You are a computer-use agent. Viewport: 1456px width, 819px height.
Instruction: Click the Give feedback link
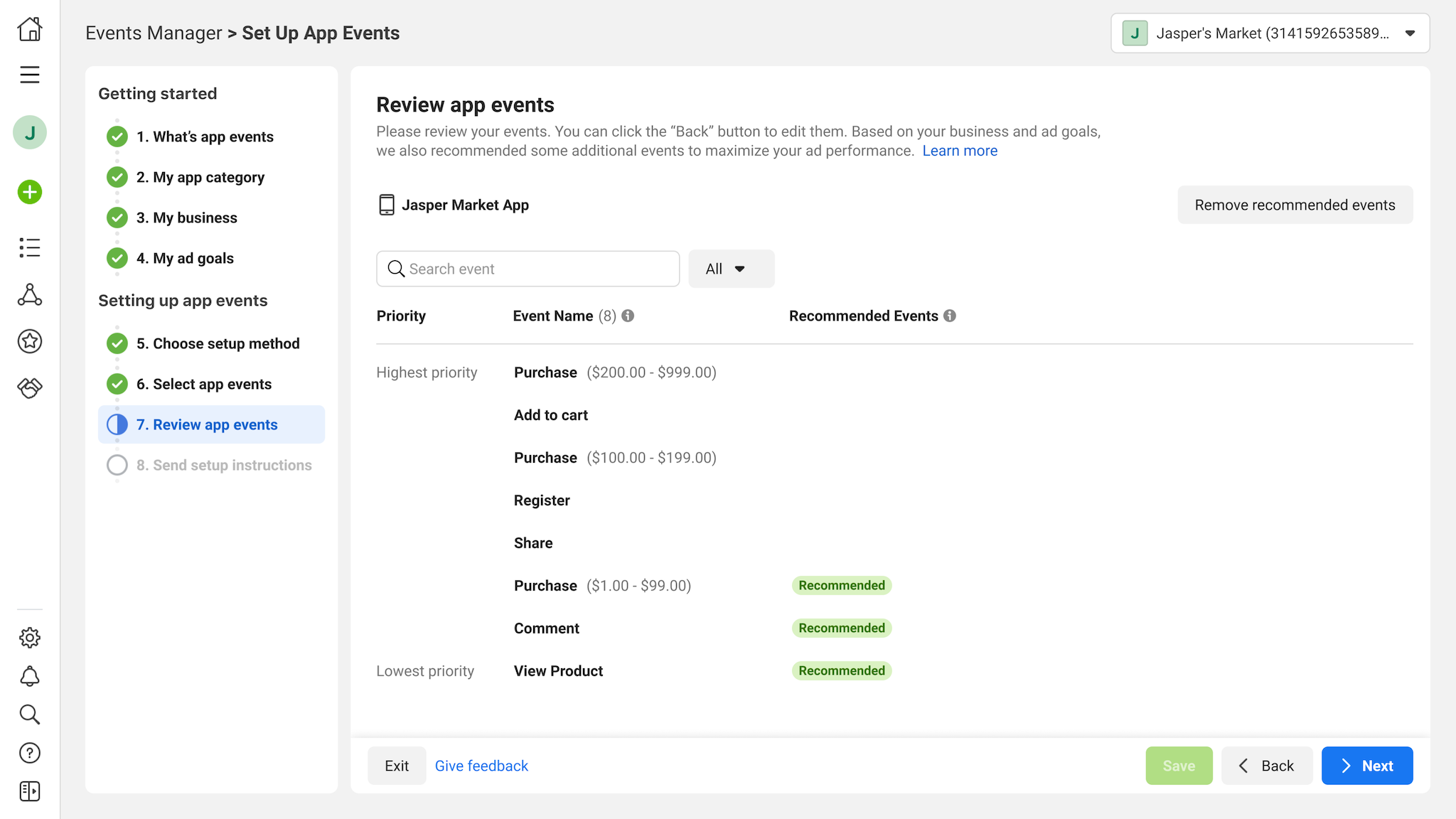point(481,766)
